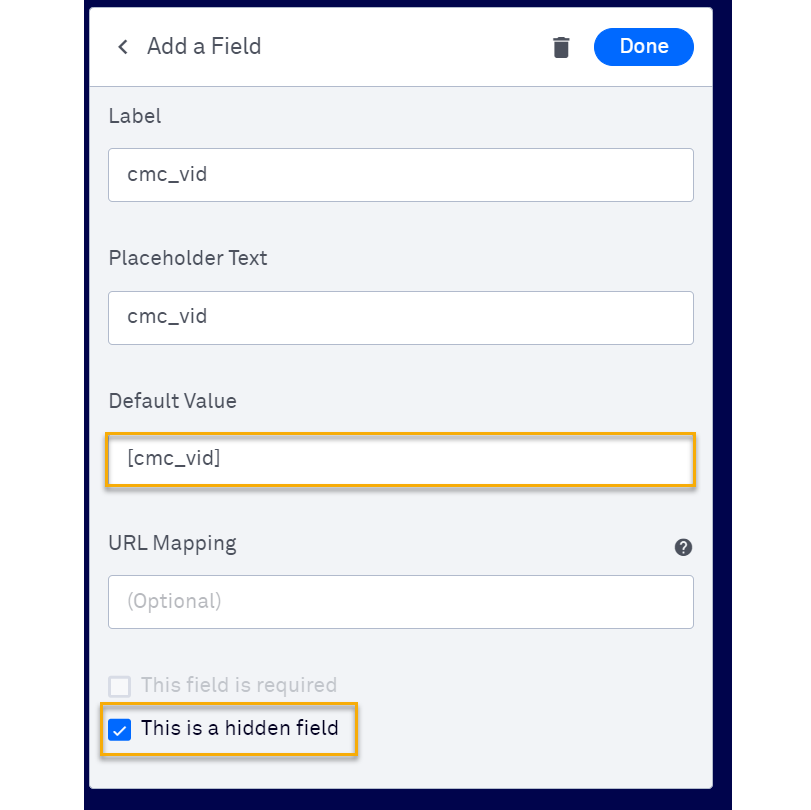Click the empty URL Mapping (Optional) input
This screenshot has width=811, height=810.
click(400, 602)
